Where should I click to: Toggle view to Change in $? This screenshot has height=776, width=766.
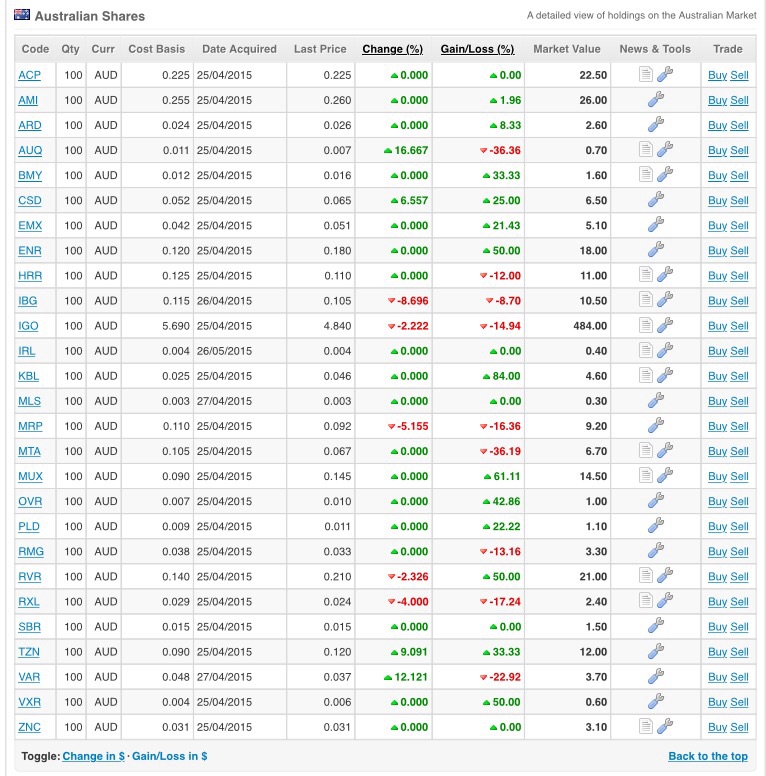coord(94,756)
